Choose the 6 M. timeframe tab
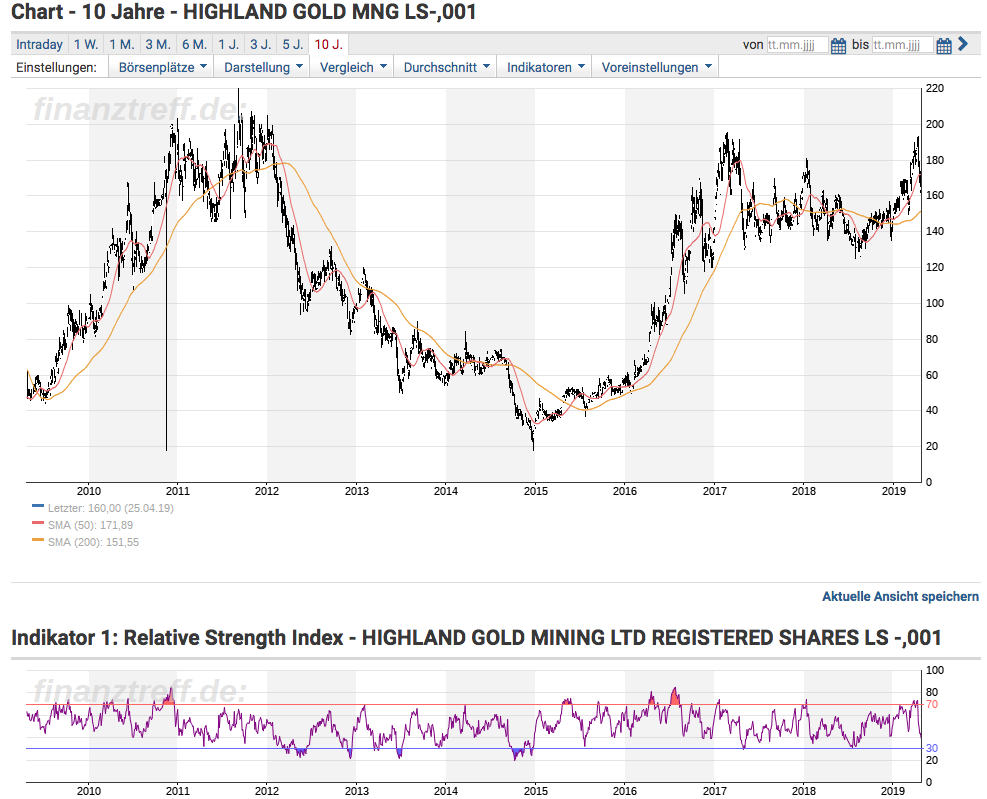Screen dimensions: 987x799 point(195,45)
